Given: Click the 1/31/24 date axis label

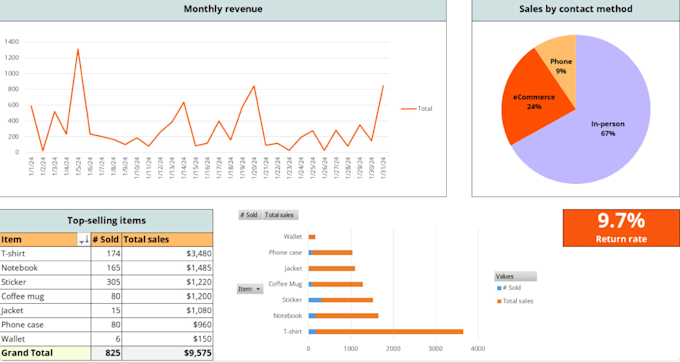Looking at the screenshot, I should [x=383, y=167].
